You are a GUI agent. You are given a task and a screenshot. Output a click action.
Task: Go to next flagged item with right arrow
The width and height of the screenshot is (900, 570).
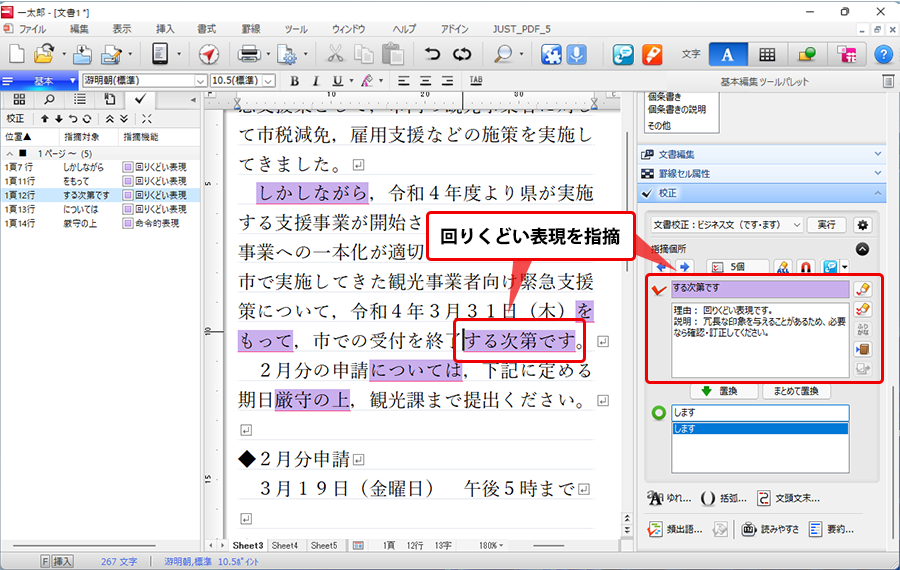686,267
